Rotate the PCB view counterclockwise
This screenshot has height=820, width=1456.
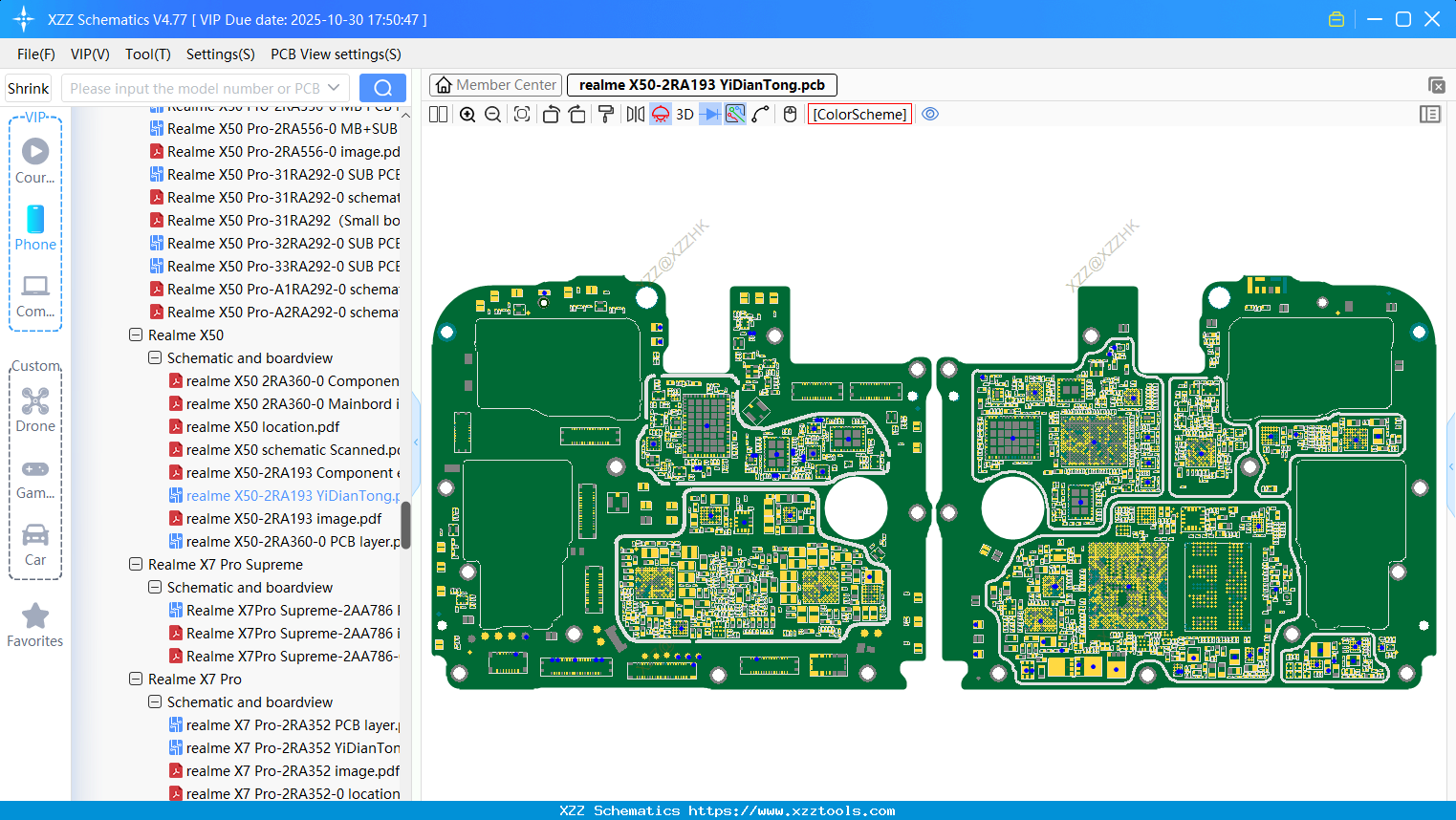pos(551,115)
